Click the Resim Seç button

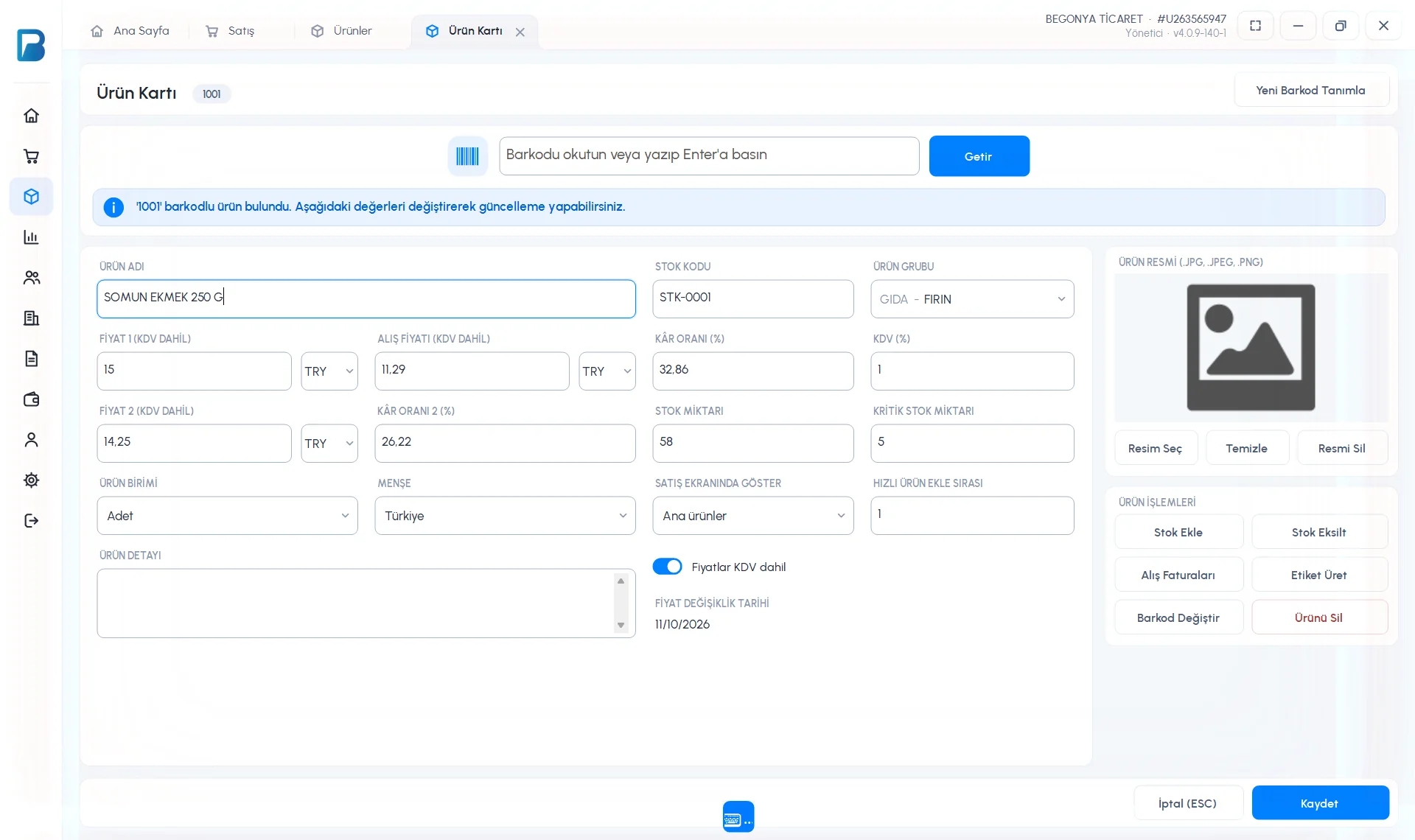tap(1156, 448)
